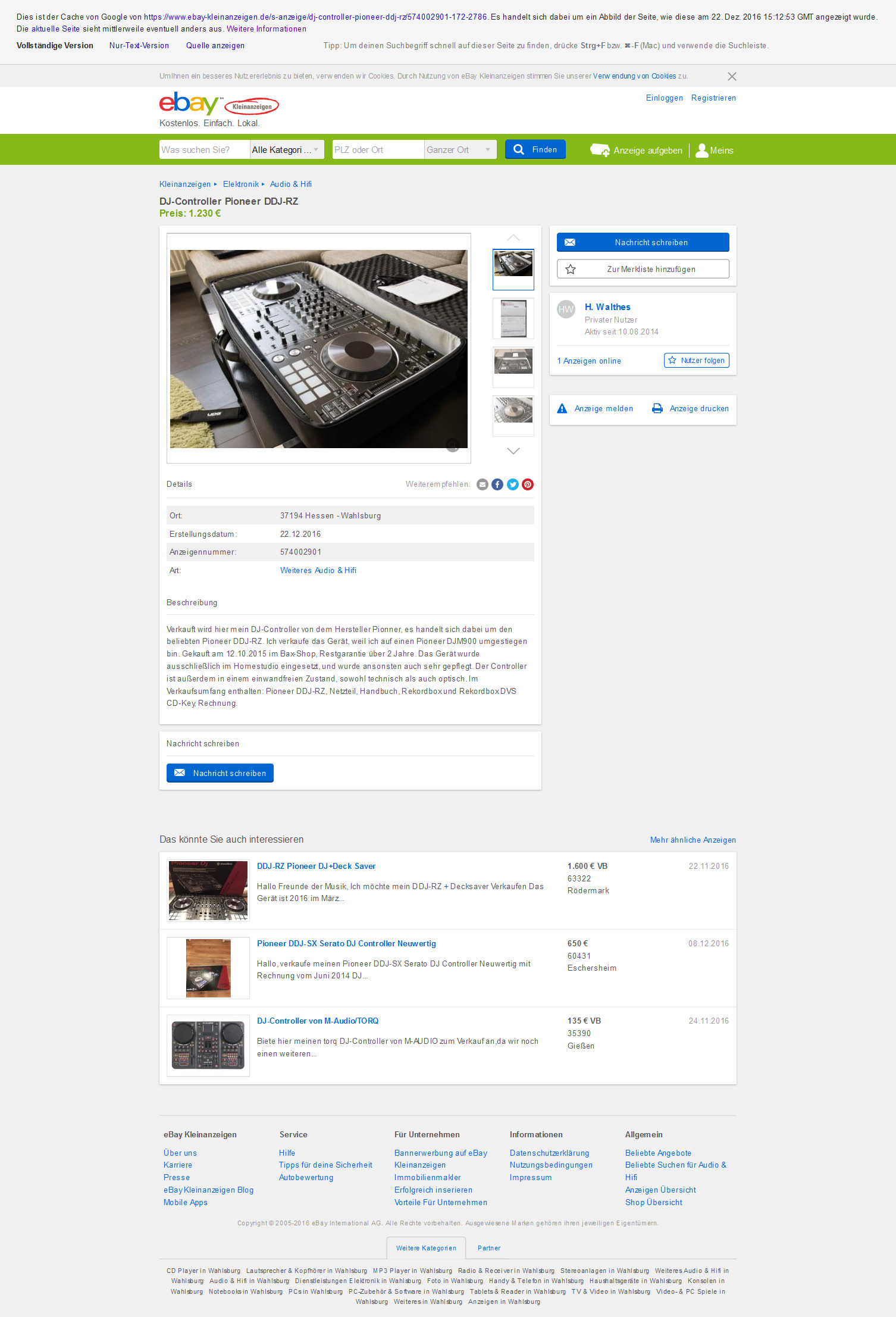The height and width of the screenshot is (1317, 896).
Task: Open the main DJ controller photo
Action: click(319, 349)
